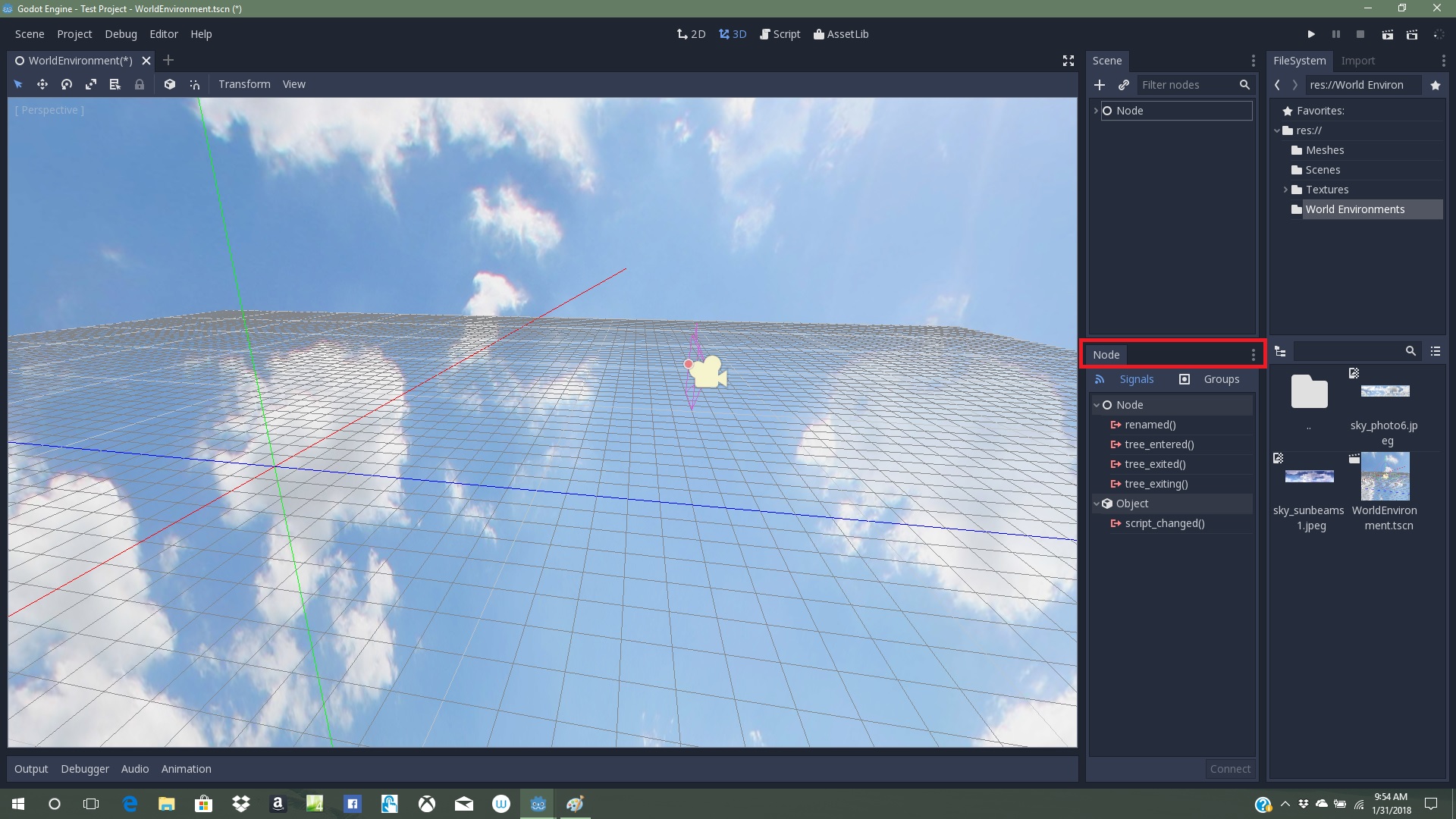This screenshot has width=1456, height=819.
Task: Toggle FileSystem list view icon
Action: point(1436,351)
